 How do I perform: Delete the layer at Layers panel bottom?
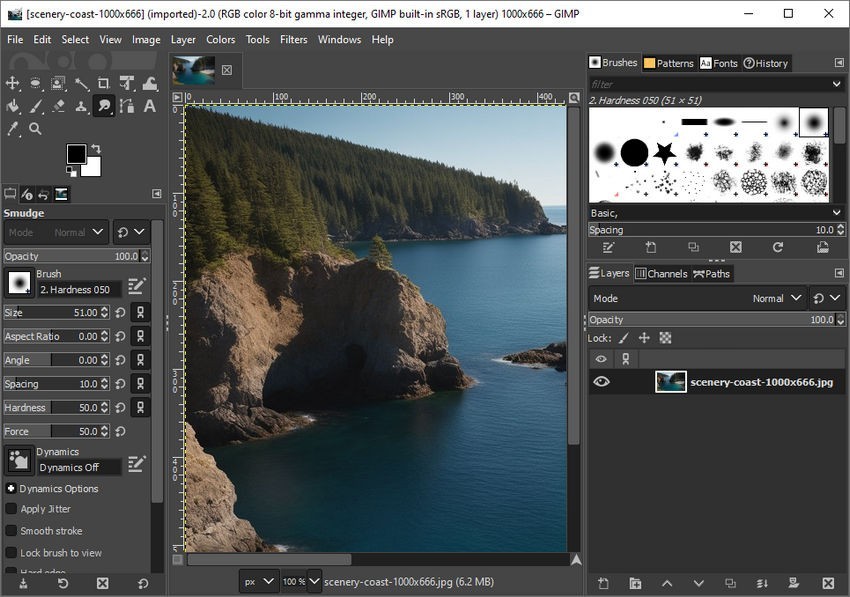point(828,583)
